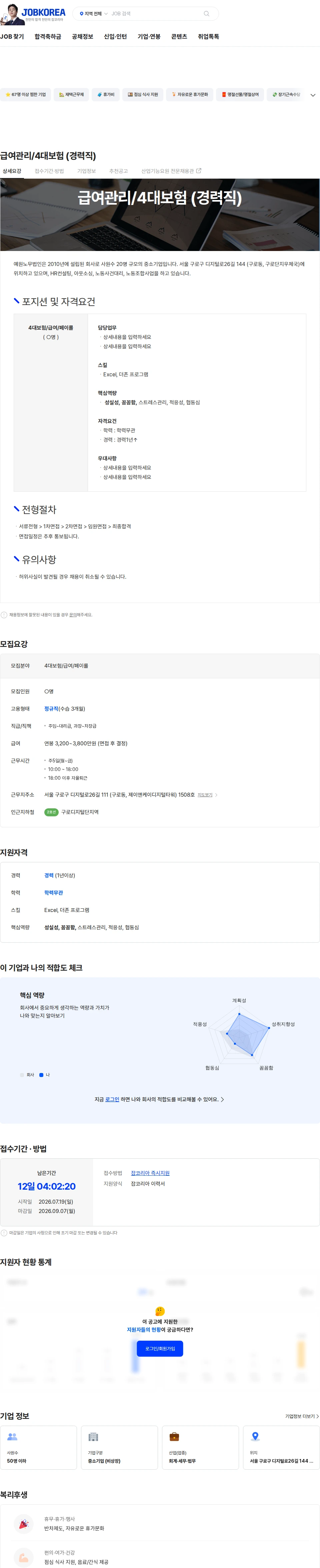Click the 학력무관 education link
The image size is (320, 1568).
(54, 892)
